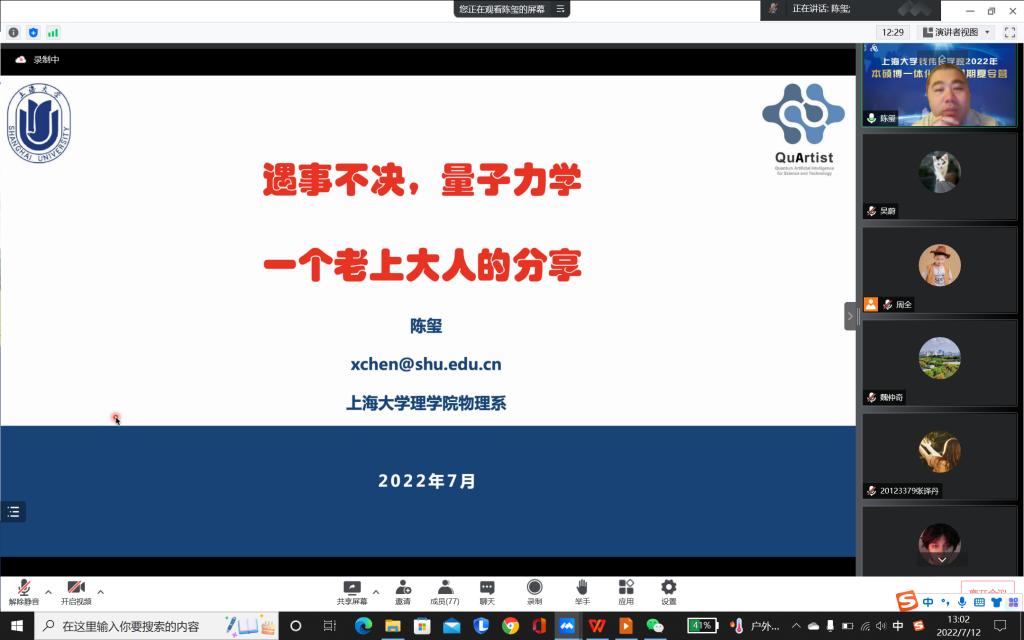
Task: Open the Apps panel icon
Action: pyautogui.click(x=626, y=590)
